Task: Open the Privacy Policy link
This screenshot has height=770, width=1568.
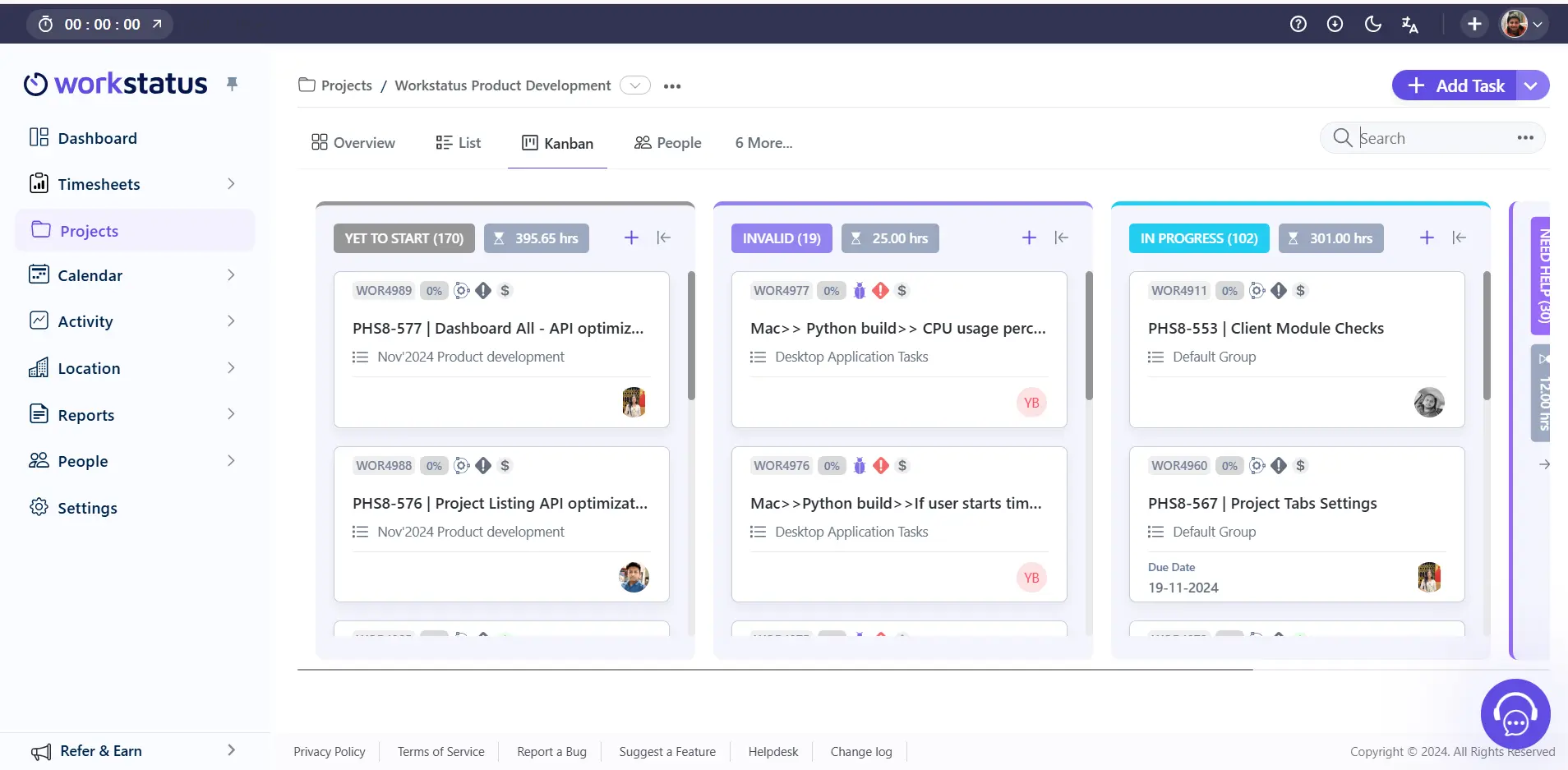Action: (x=330, y=752)
